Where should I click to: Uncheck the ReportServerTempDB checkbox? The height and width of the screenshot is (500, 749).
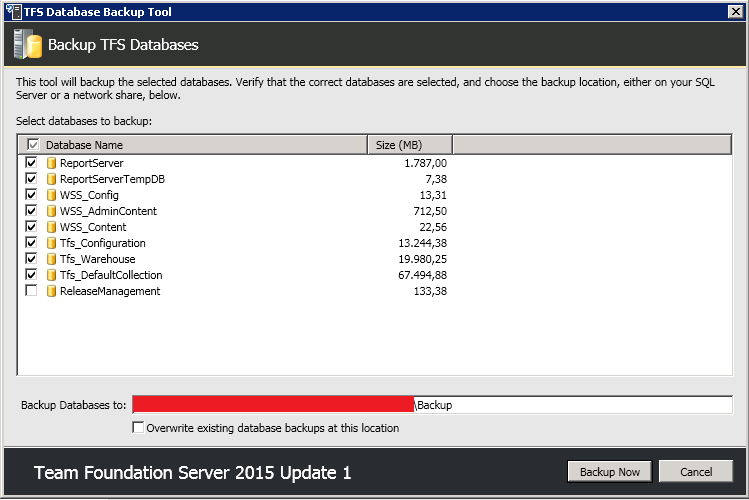point(31,179)
